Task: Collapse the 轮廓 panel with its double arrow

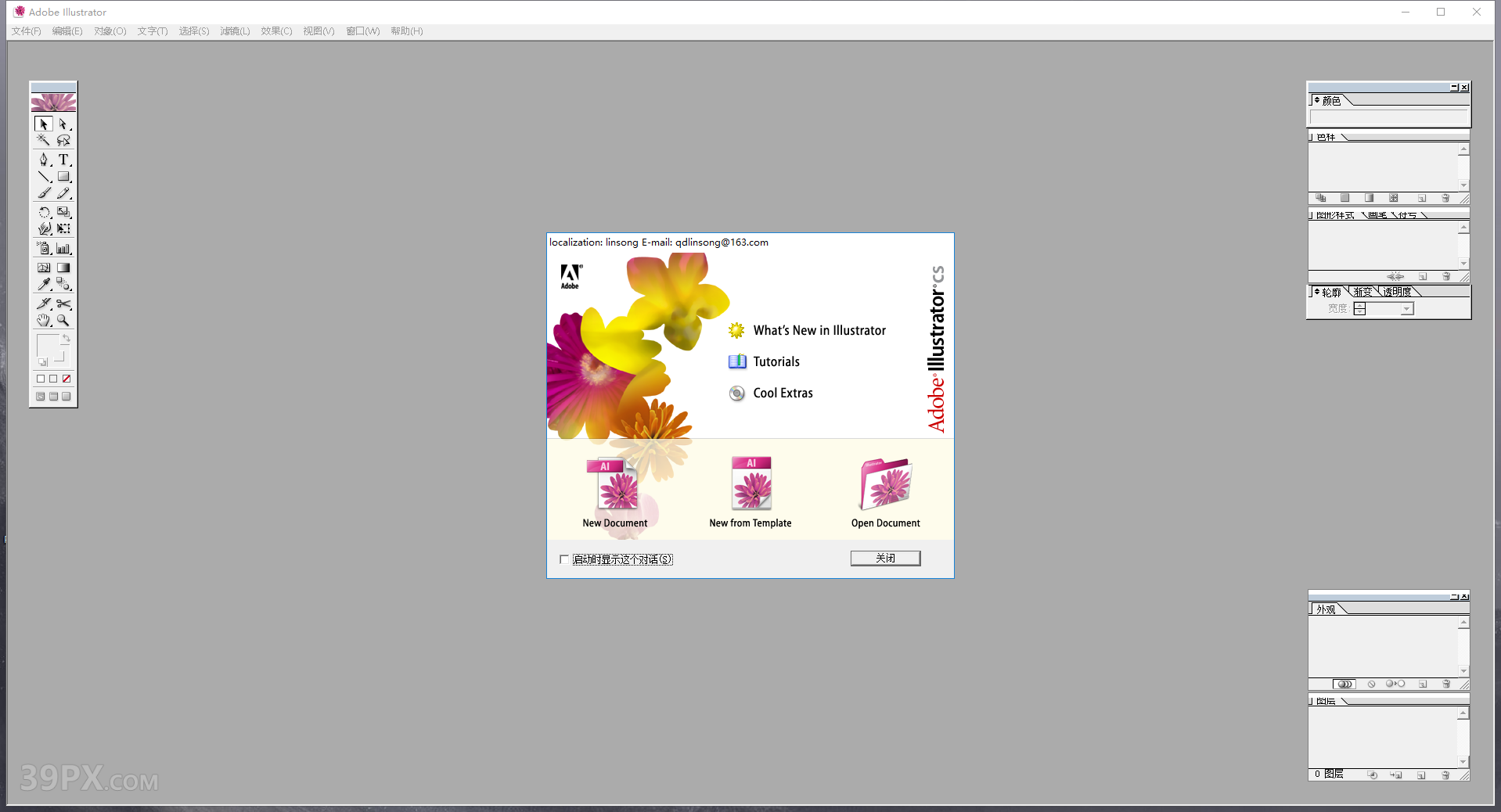Action: click(x=1316, y=291)
